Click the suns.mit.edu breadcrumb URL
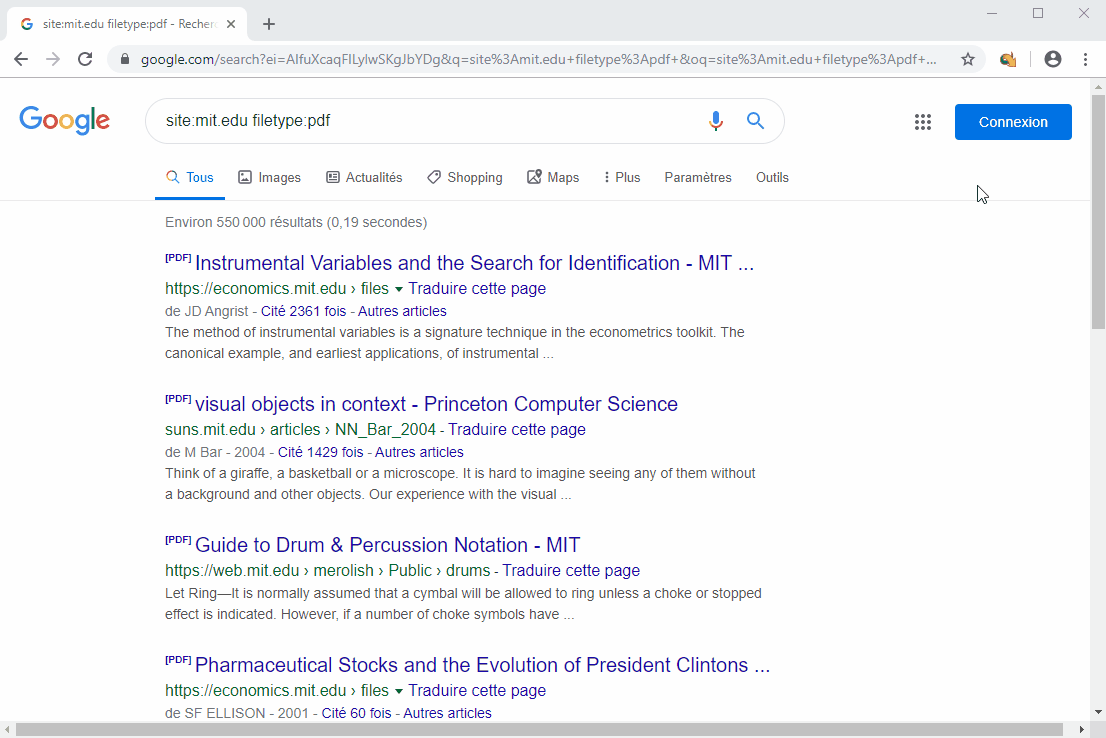The height and width of the screenshot is (738, 1106). (x=300, y=430)
